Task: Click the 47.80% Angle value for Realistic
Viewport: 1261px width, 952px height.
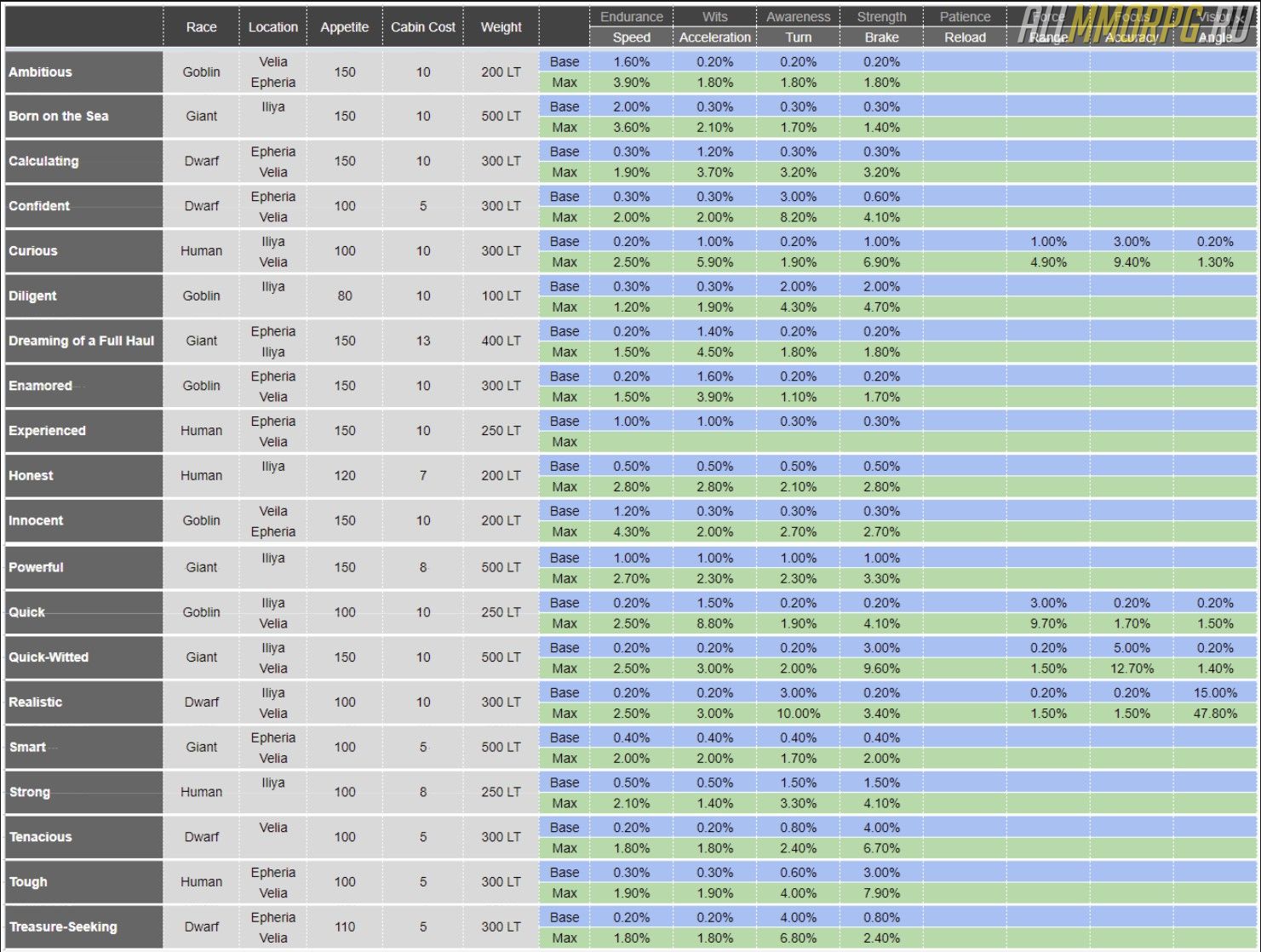Action: 1215,714
